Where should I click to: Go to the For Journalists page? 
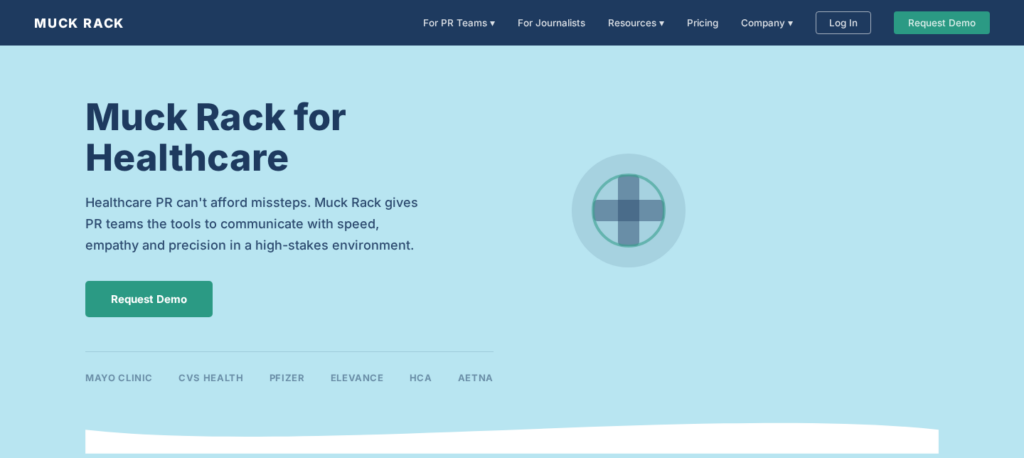coord(551,23)
